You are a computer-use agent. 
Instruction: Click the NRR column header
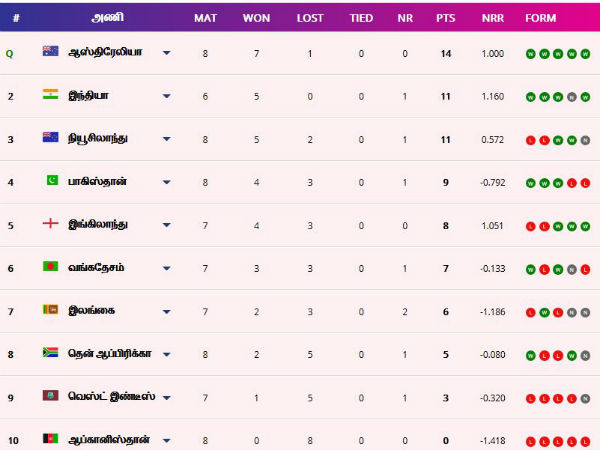tap(491, 18)
